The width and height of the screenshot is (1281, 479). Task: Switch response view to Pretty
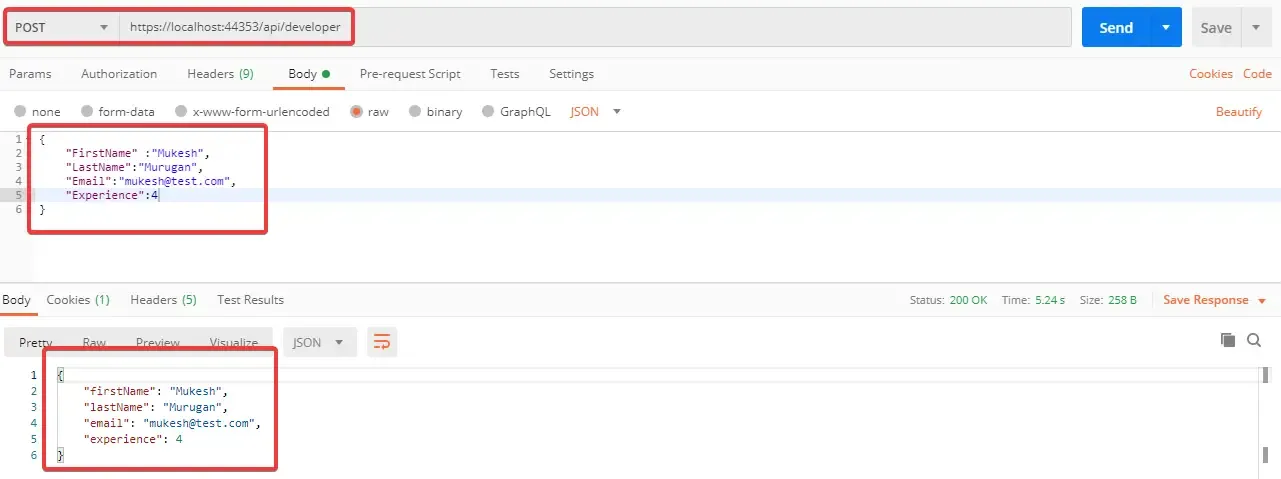coord(36,342)
